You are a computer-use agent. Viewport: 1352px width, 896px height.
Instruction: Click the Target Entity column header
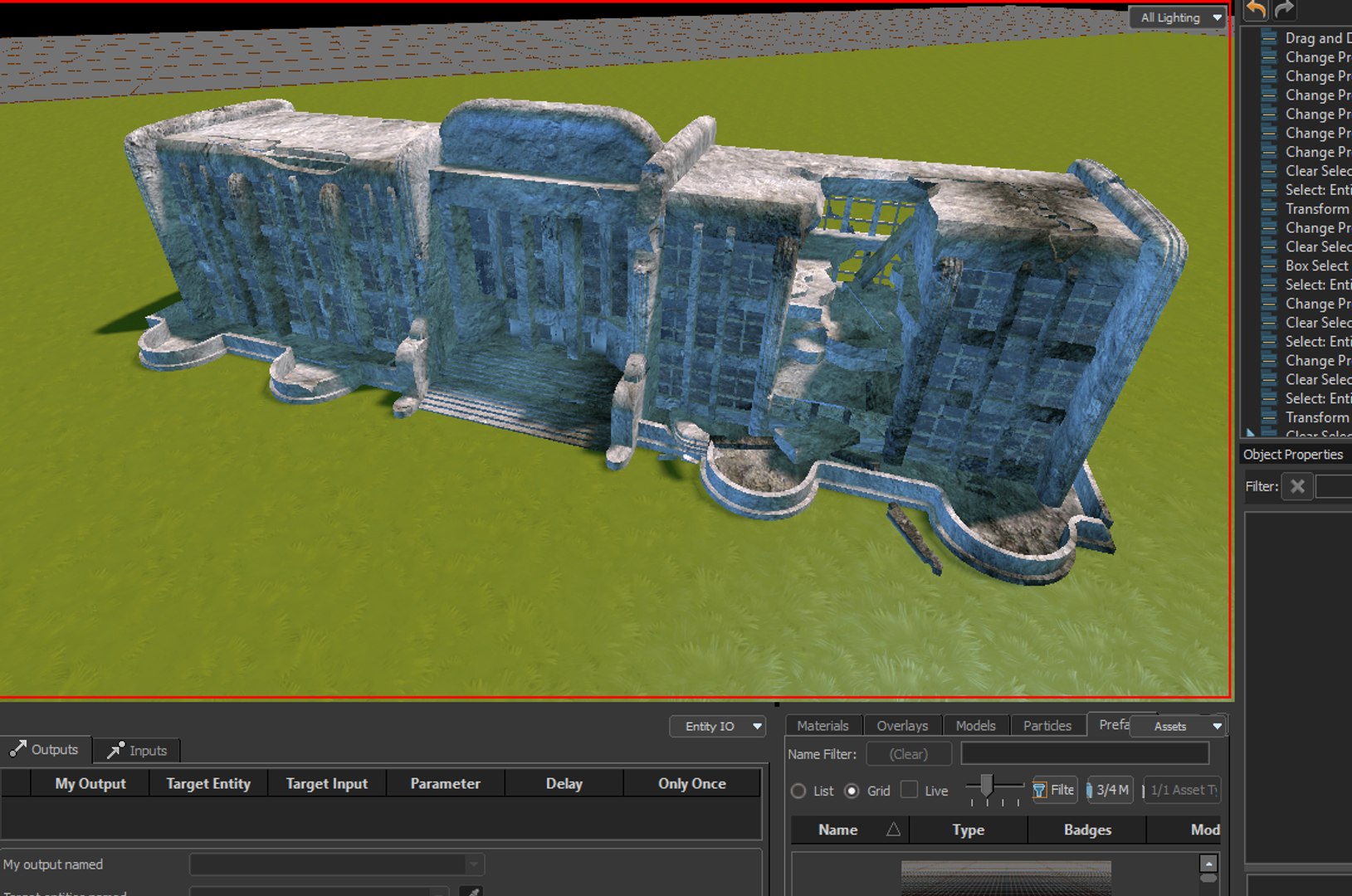click(x=208, y=783)
